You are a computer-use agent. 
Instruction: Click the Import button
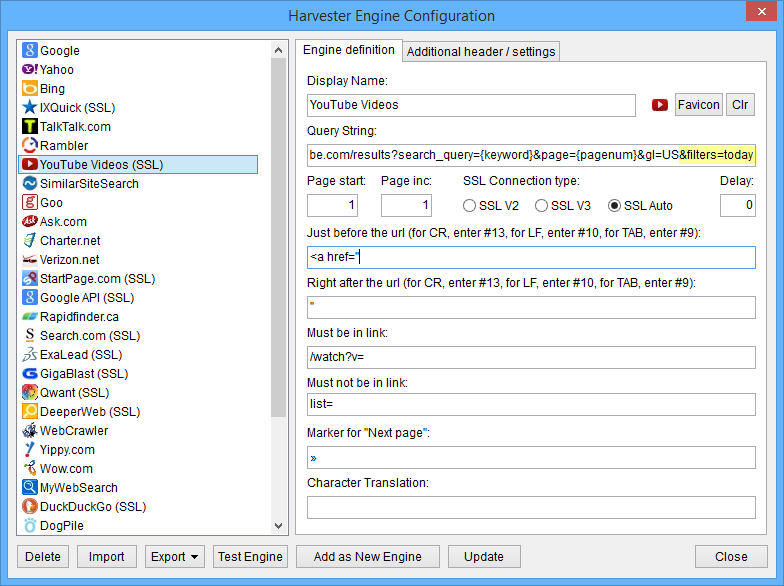coord(106,556)
